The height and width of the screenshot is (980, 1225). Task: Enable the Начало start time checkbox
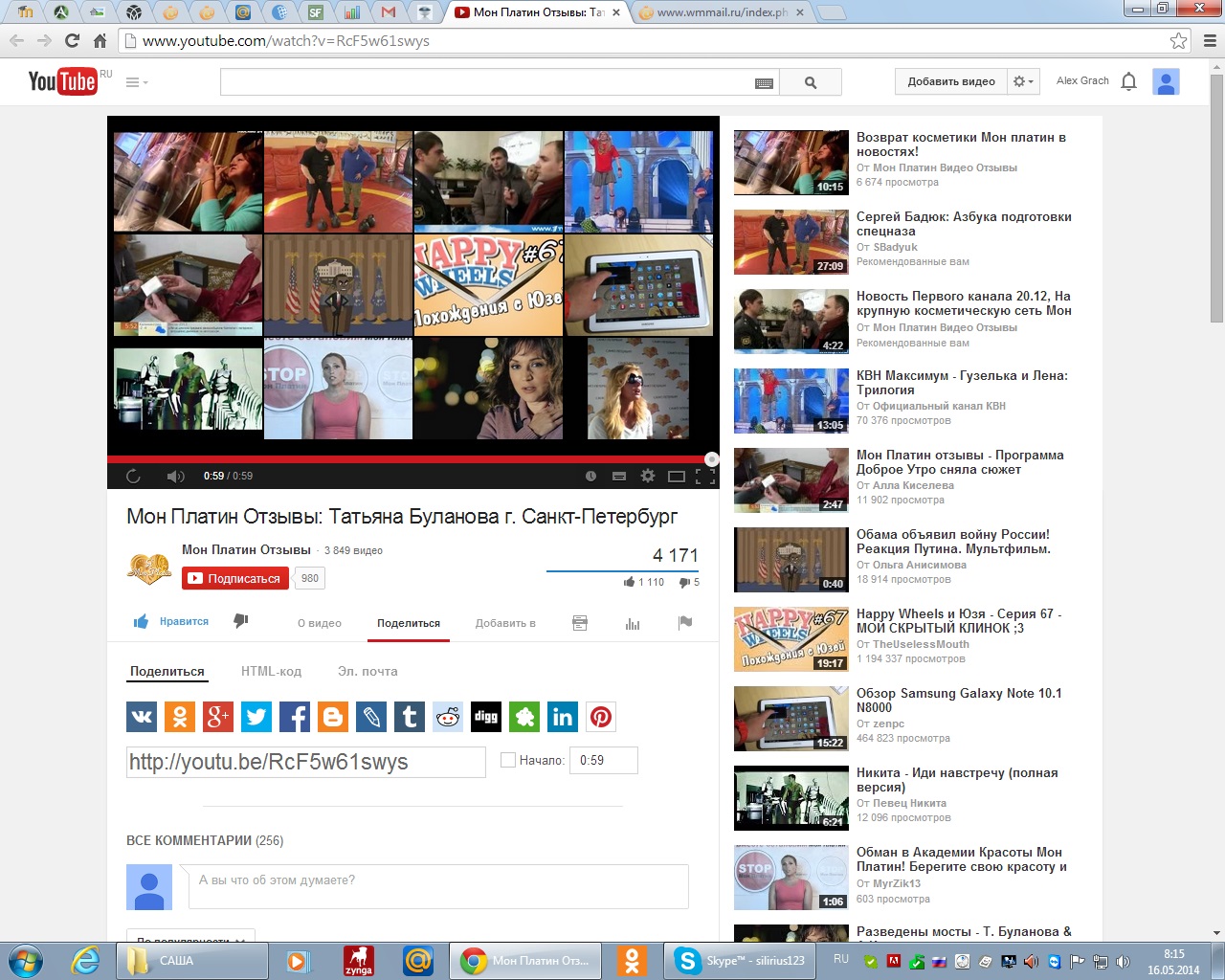pos(508,760)
